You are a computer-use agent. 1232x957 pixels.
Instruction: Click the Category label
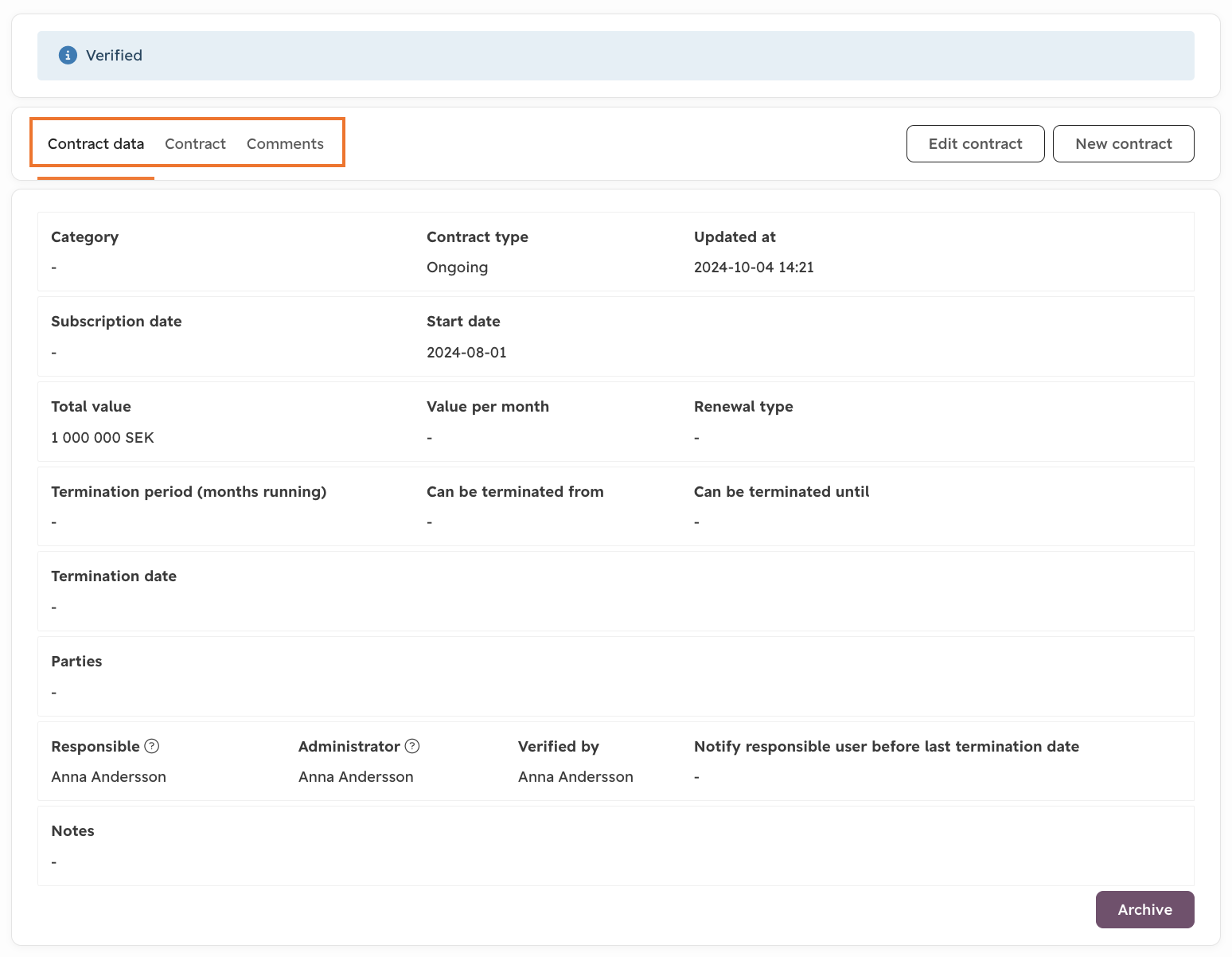[84, 237]
